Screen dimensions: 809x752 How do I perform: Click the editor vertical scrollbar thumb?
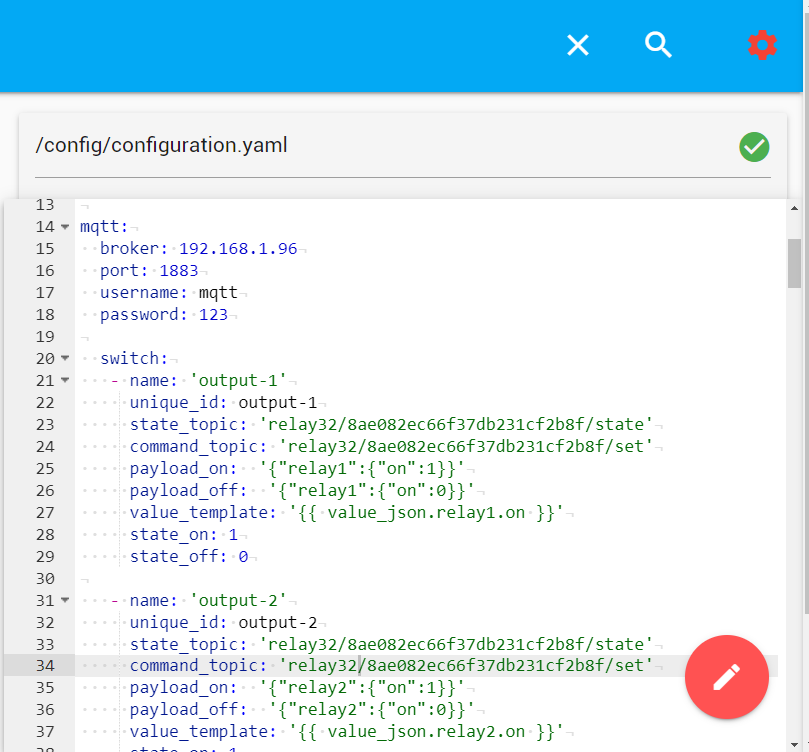(794, 263)
